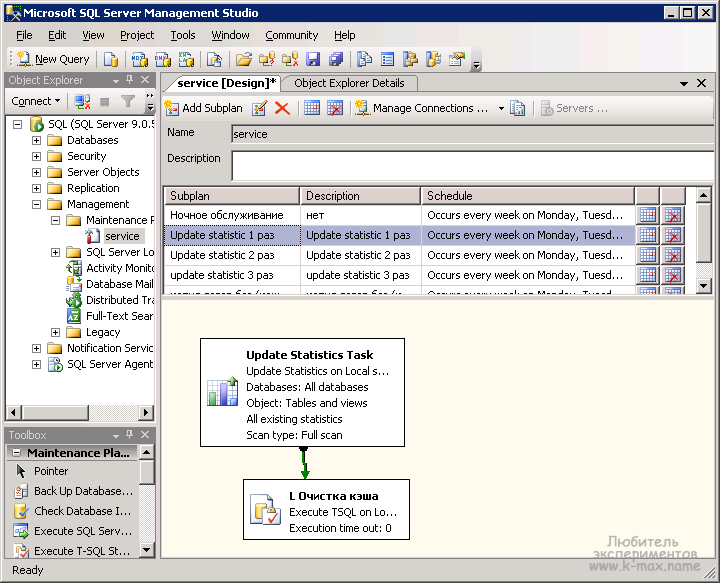Open Subplan Schedule calendar toolbar icon
This screenshot has height=583, width=720.
pyautogui.click(x=312, y=108)
